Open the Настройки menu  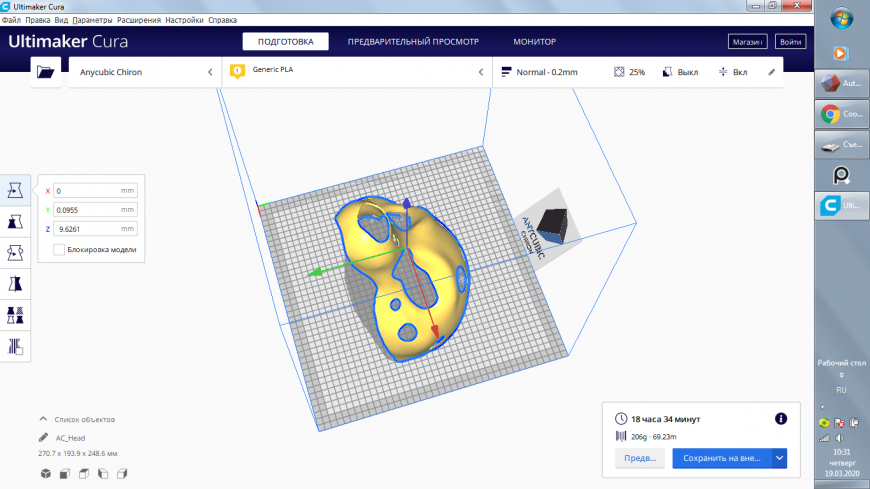[x=184, y=20]
